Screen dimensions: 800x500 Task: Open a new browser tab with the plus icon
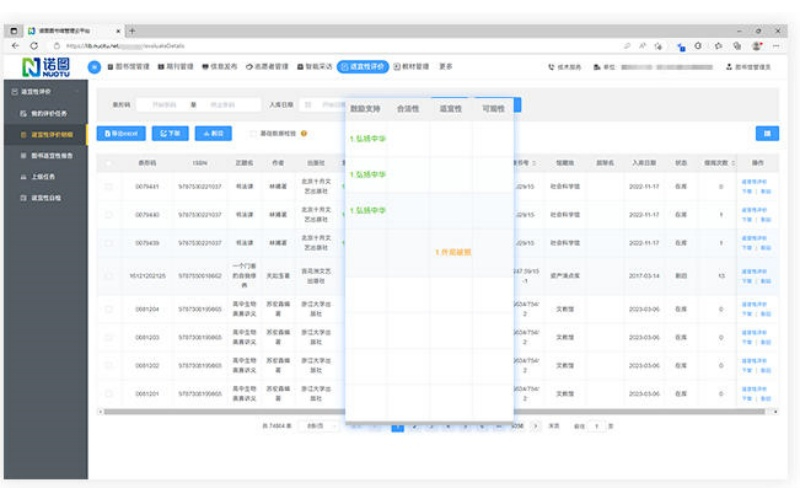[x=132, y=31]
